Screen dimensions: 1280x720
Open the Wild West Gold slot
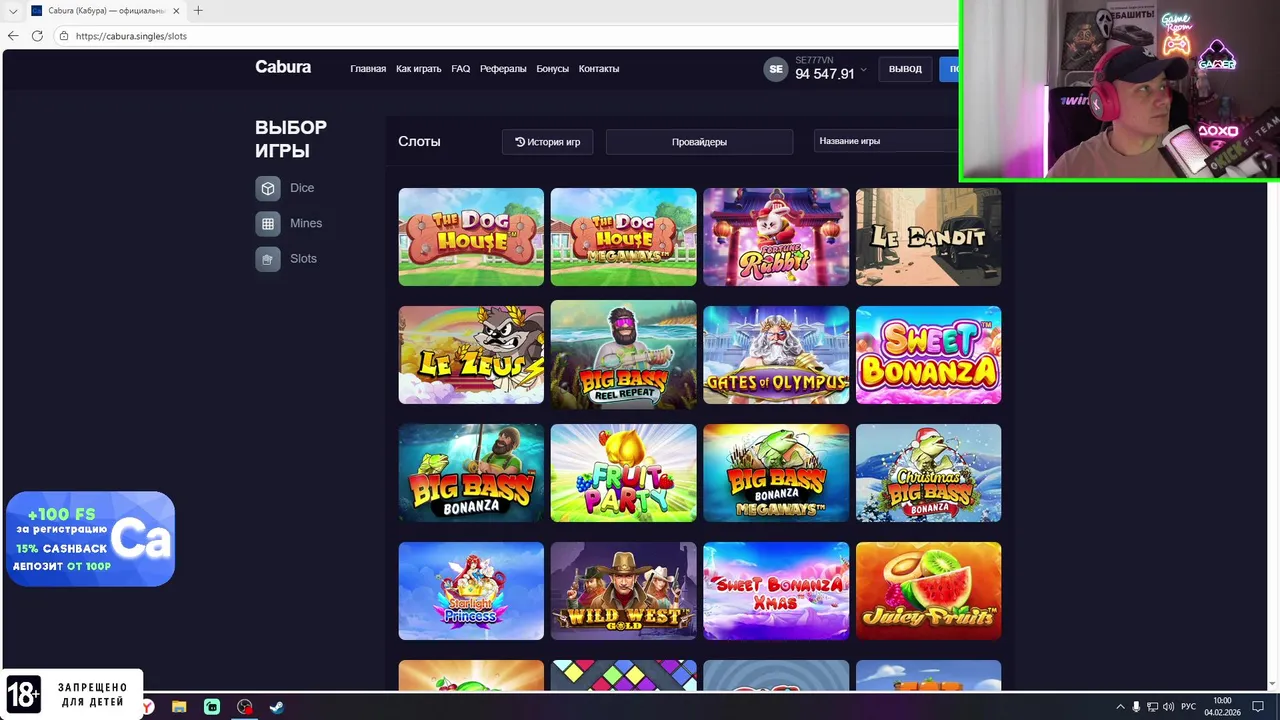click(x=623, y=591)
